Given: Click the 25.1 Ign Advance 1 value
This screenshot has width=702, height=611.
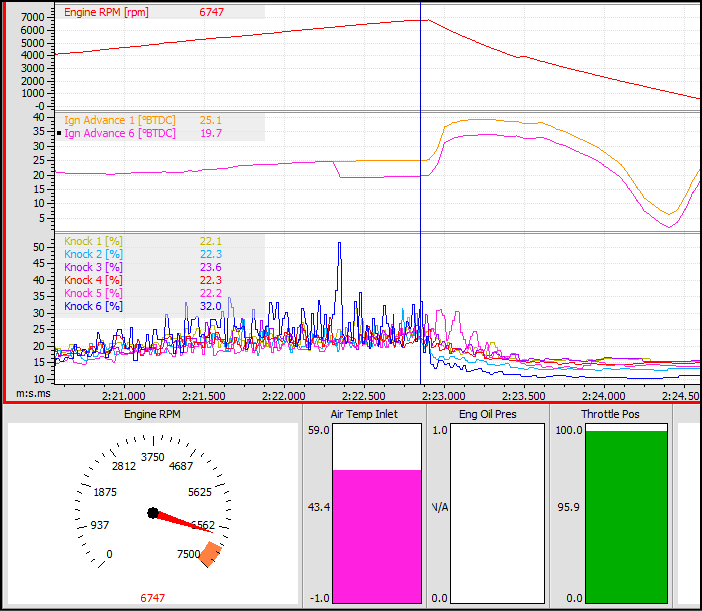Looking at the screenshot, I should click(x=210, y=120).
